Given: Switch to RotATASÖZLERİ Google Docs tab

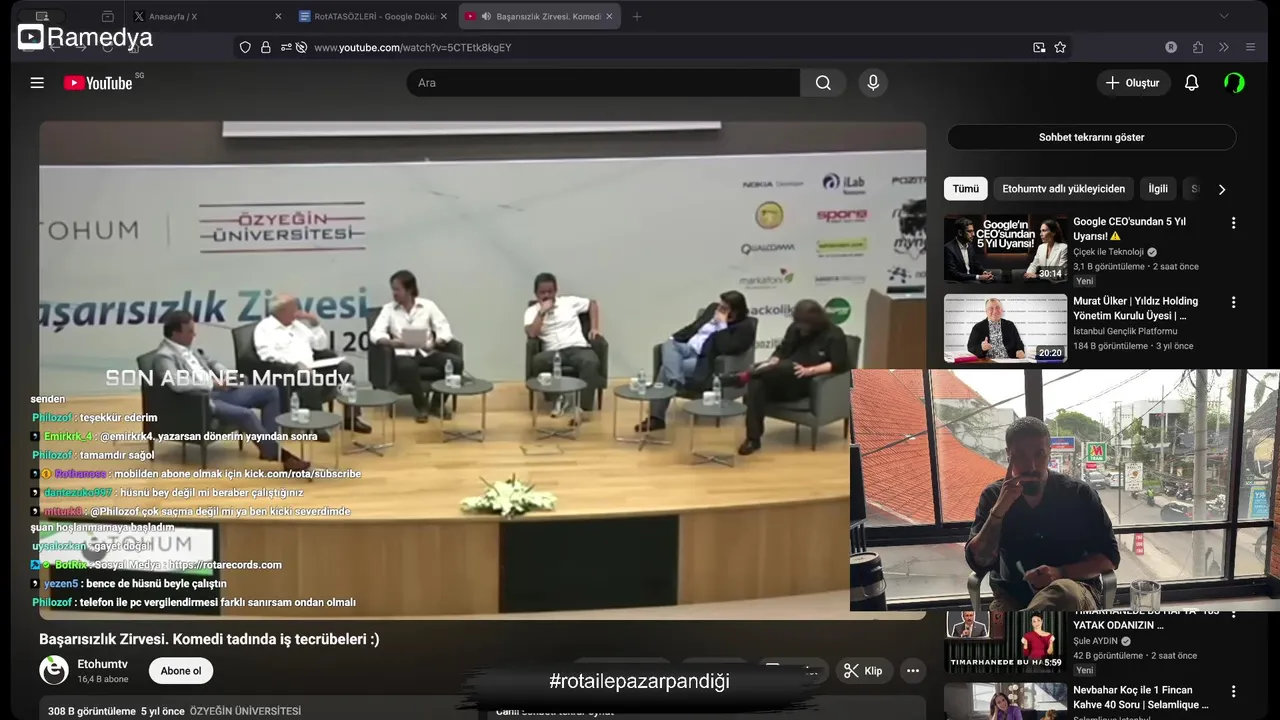Looking at the screenshot, I should [373, 16].
